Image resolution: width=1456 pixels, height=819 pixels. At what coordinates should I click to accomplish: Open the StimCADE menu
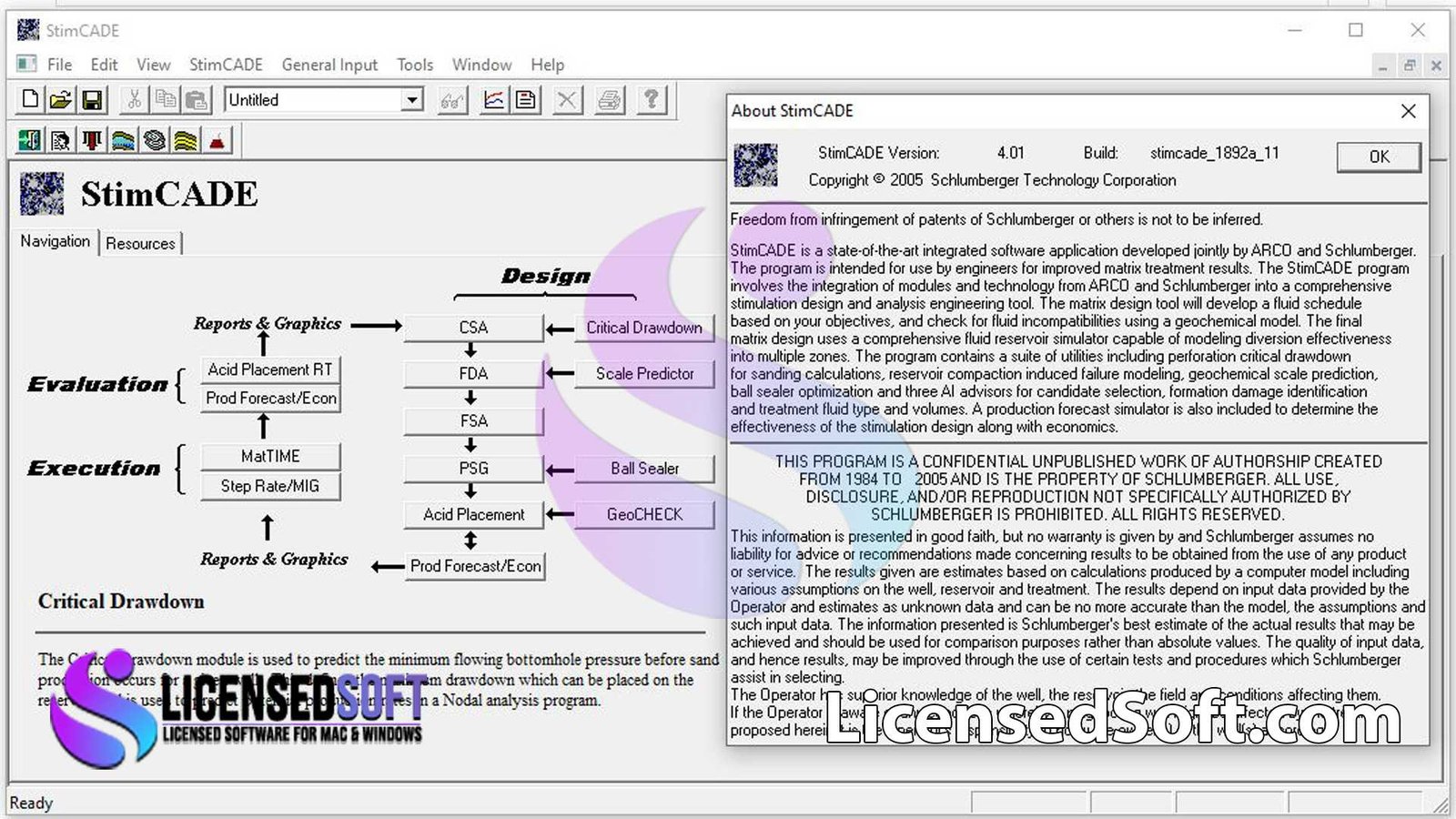tap(226, 65)
